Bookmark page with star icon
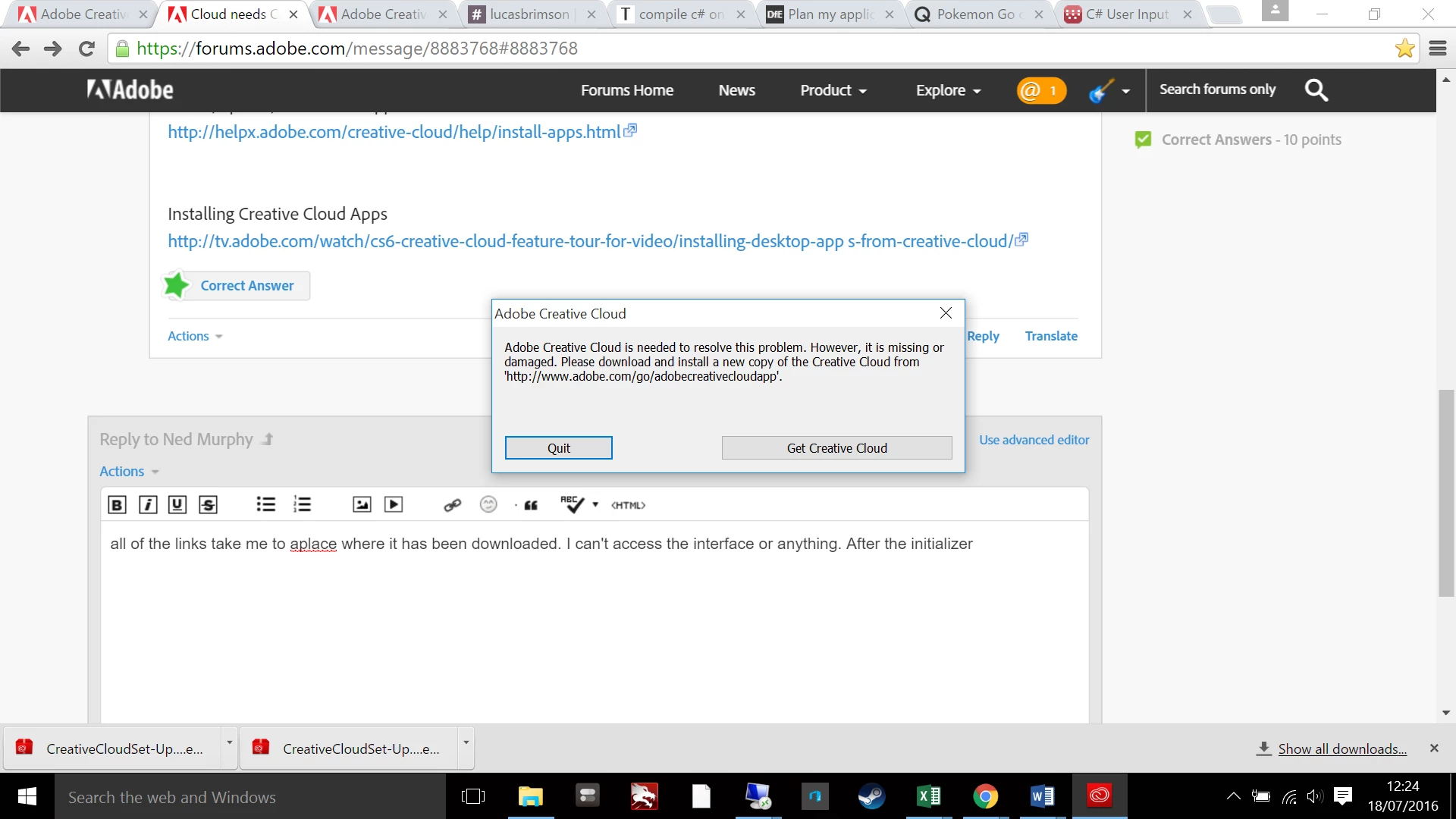This screenshot has height=819, width=1456. point(1404,49)
